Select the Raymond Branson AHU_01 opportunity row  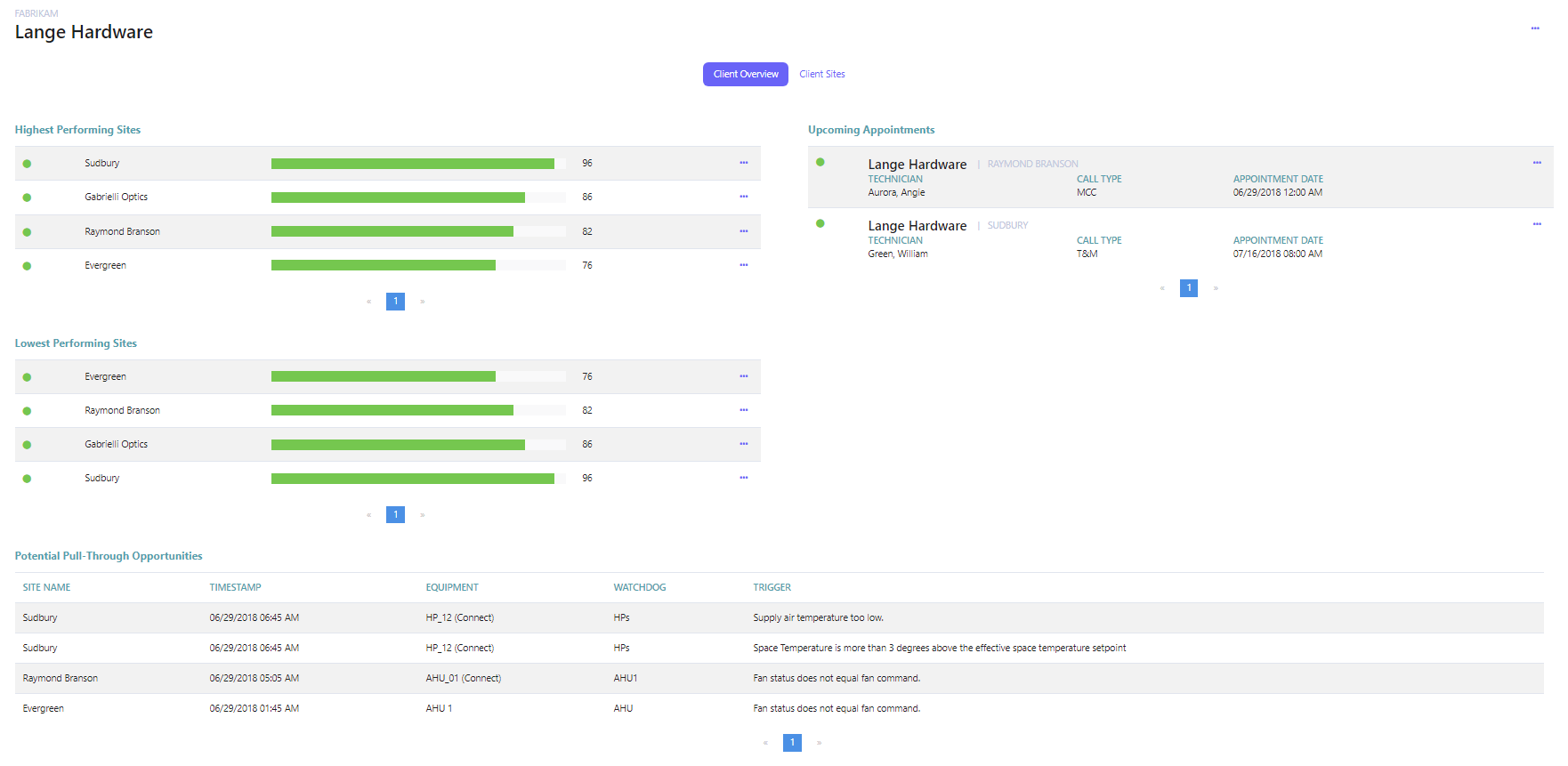(x=463, y=678)
